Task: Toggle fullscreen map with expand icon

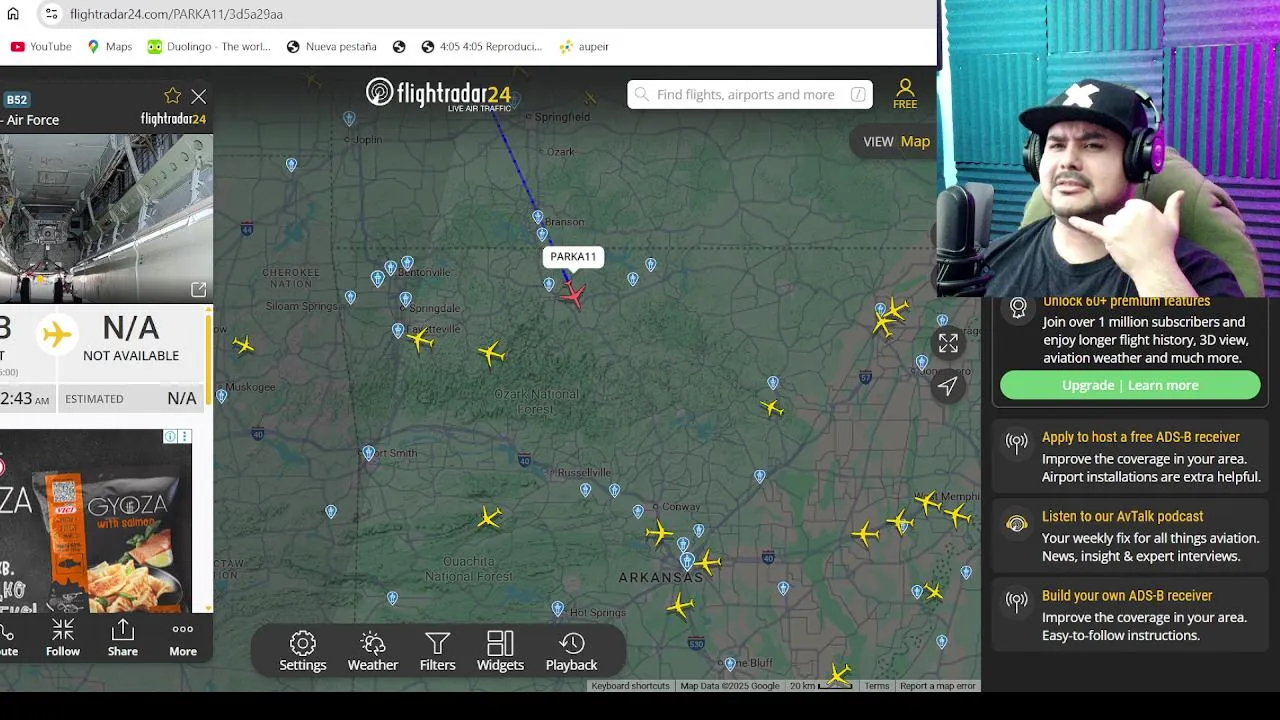Action: coord(948,344)
